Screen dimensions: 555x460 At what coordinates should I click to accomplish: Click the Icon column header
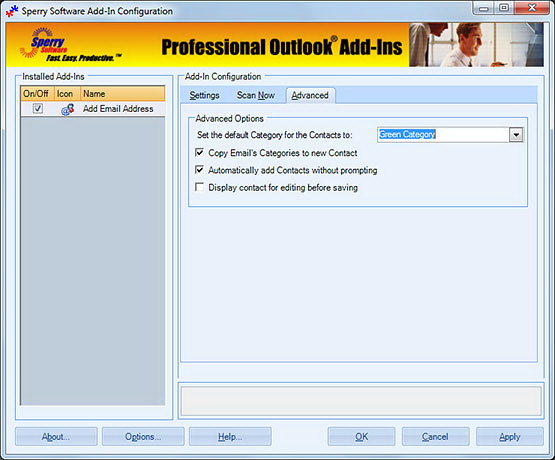coord(67,94)
